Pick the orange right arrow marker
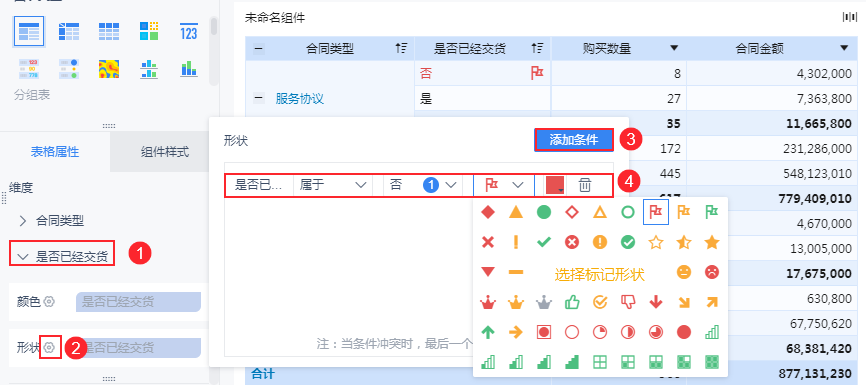 point(516,332)
